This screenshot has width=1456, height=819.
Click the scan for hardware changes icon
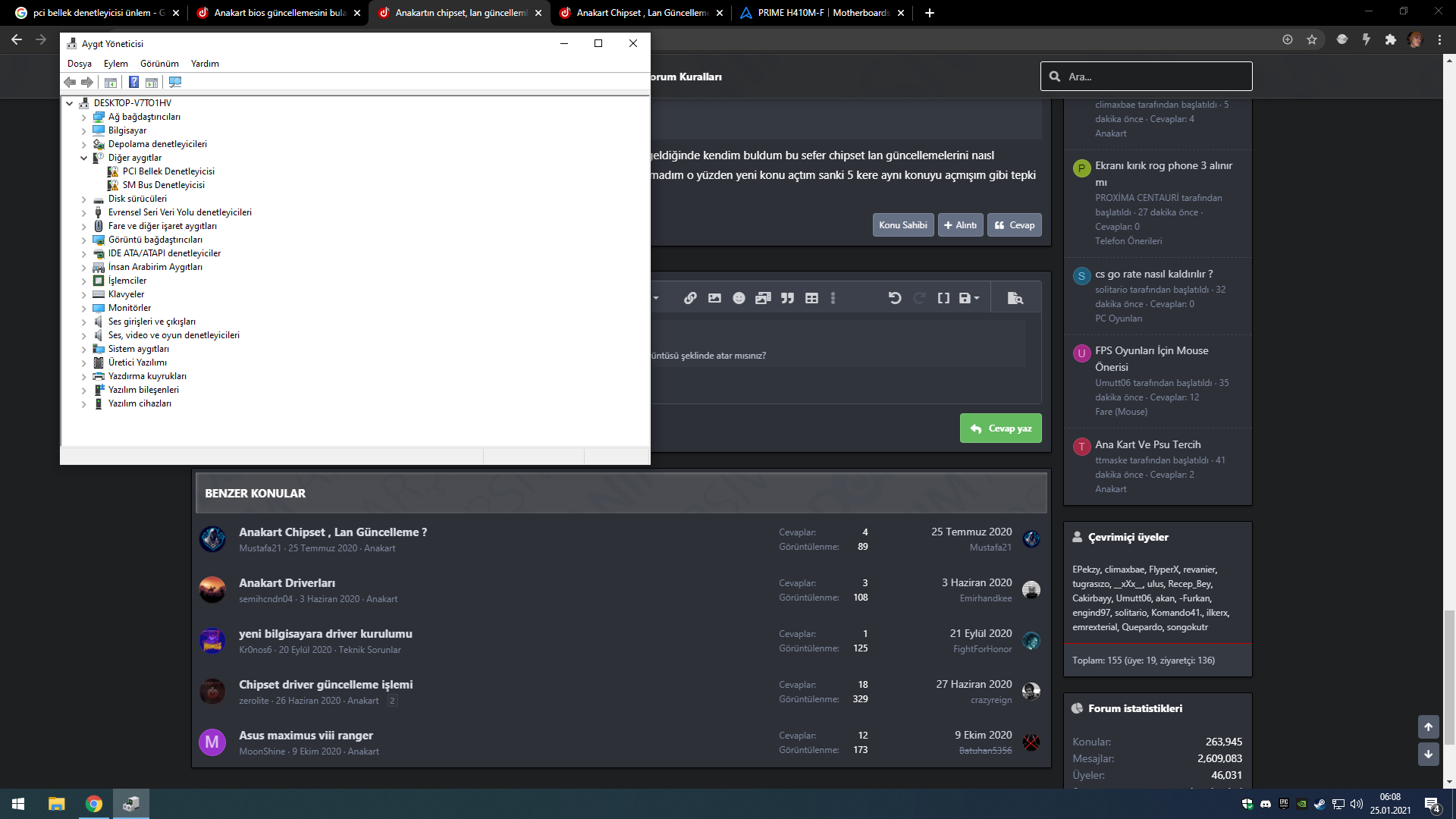[175, 82]
